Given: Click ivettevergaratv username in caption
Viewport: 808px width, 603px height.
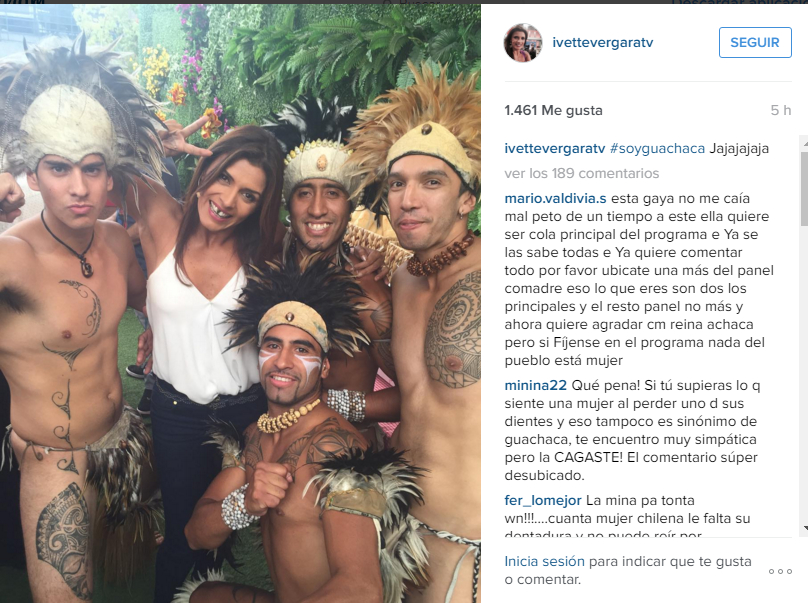Looking at the screenshot, I should 554,148.
